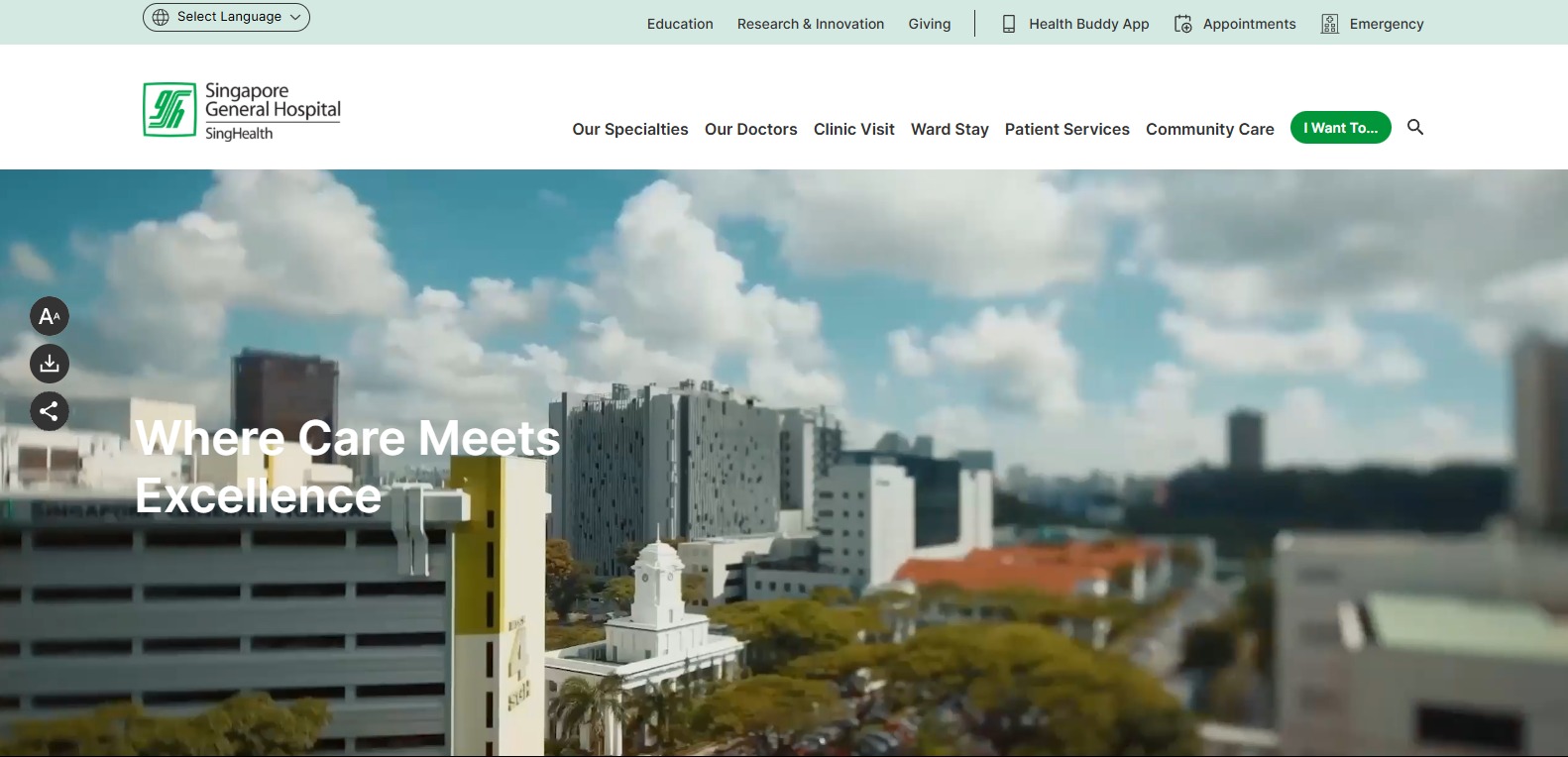Click the Emergency building icon
The height and width of the screenshot is (757, 1568).
(1330, 24)
